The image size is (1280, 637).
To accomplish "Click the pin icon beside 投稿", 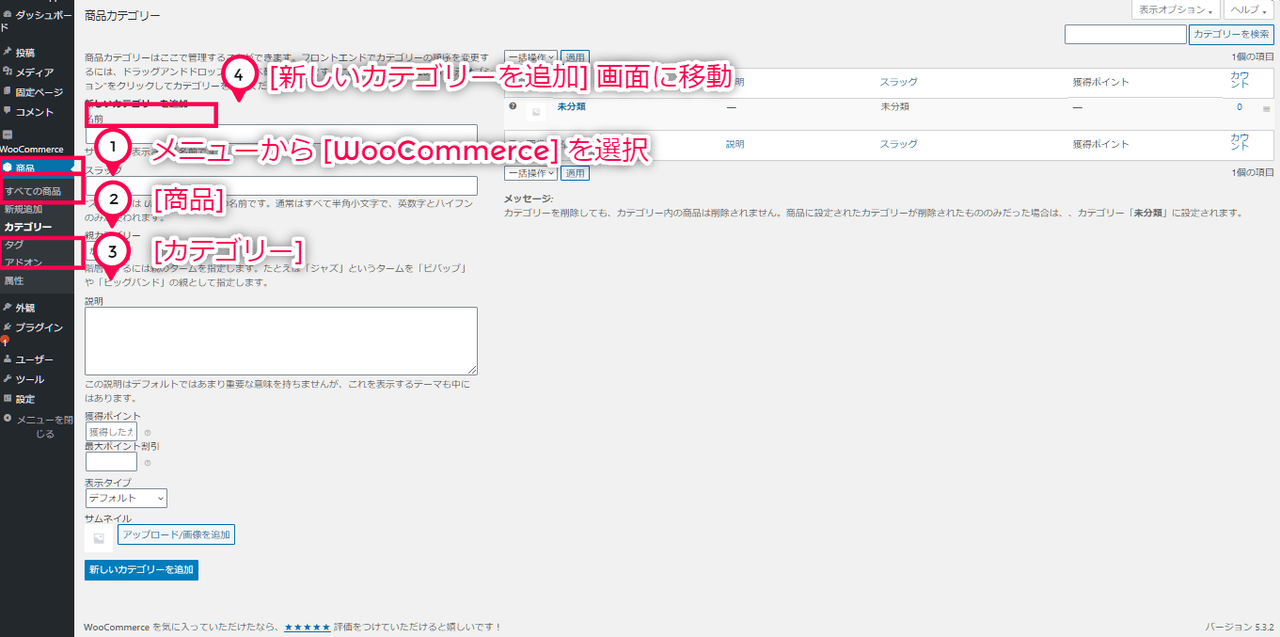I will (8, 52).
